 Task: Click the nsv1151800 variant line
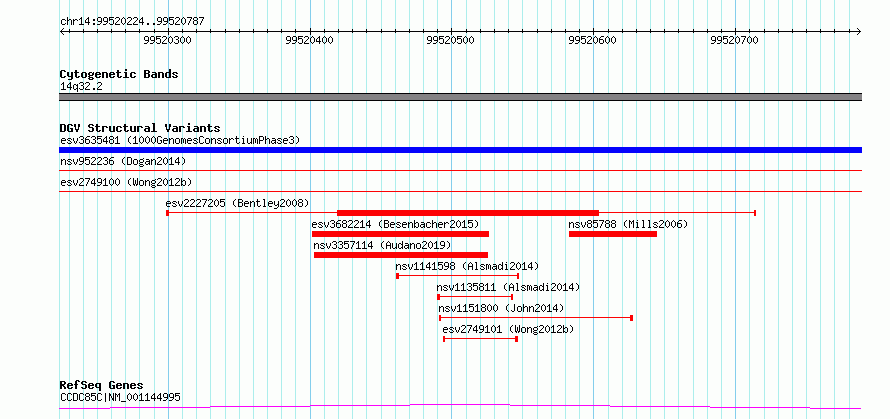536,318
